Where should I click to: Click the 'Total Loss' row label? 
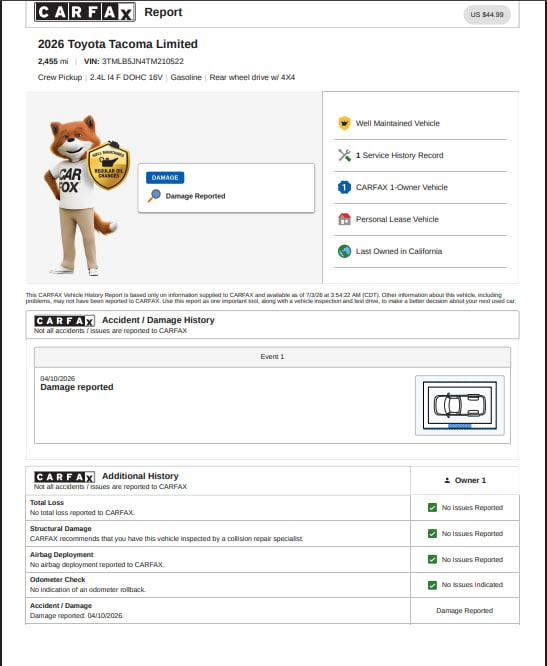[47, 502]
